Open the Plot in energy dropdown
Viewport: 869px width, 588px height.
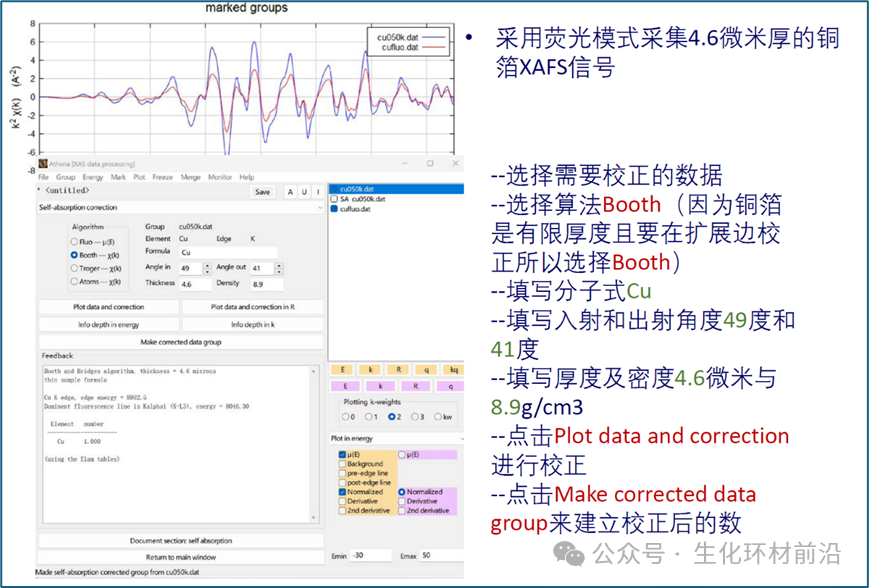point(397,438)
